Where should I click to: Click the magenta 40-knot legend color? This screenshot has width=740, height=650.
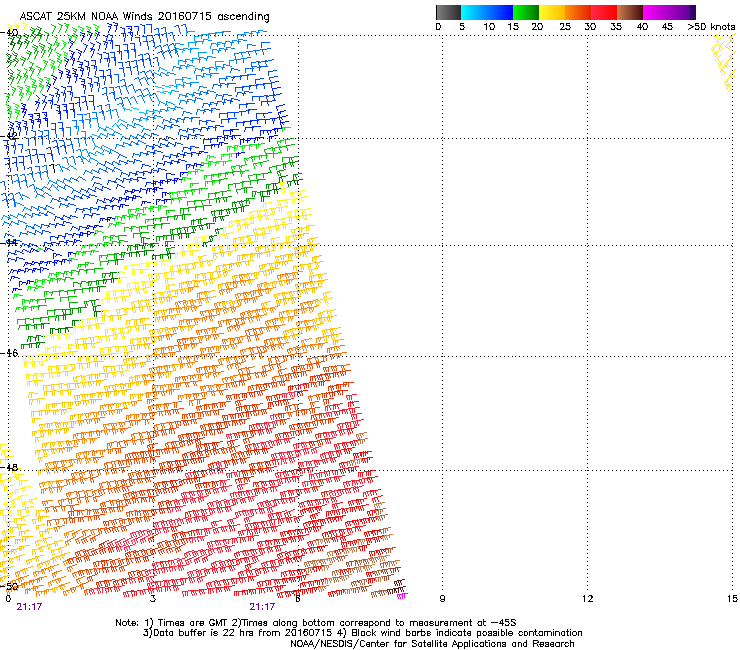[651, 12]
